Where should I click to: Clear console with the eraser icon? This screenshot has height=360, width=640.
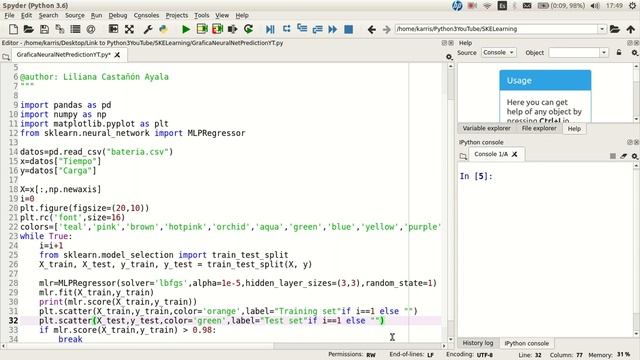pyautogui.click(x=624, y=156)
